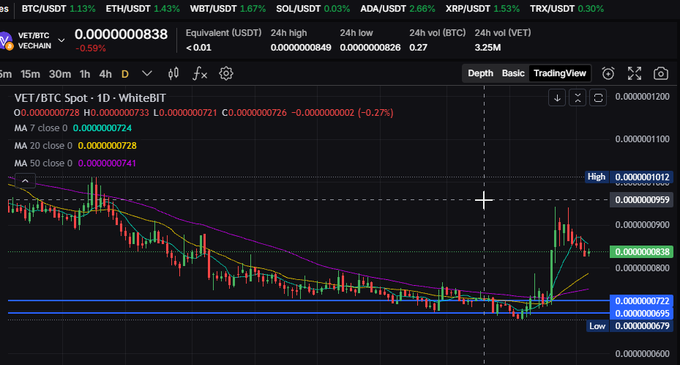The width and height of the screenshot is (680, 365).
Task: Click the collapse pane arrows button
Action: tap(578, 98)
